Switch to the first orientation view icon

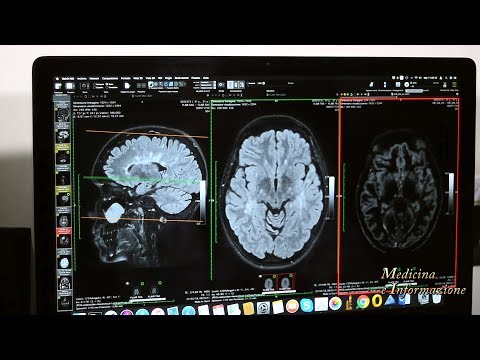click(230, 85)
